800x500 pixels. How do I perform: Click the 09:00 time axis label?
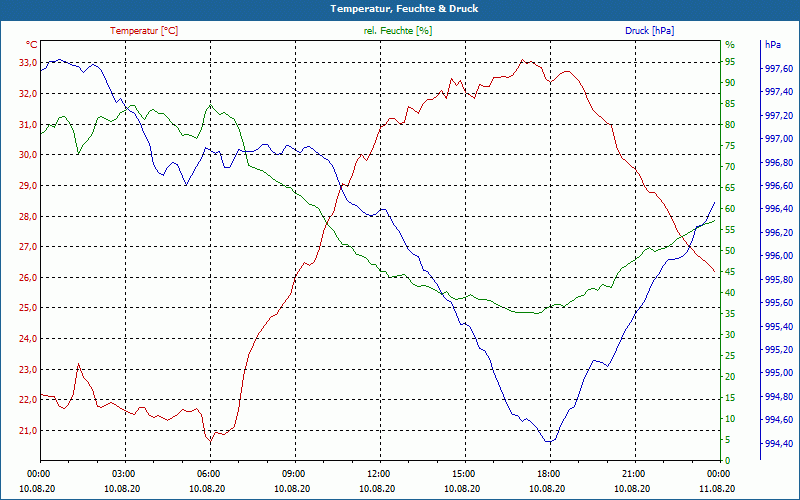pyautogui.click(x=293, y=473)
